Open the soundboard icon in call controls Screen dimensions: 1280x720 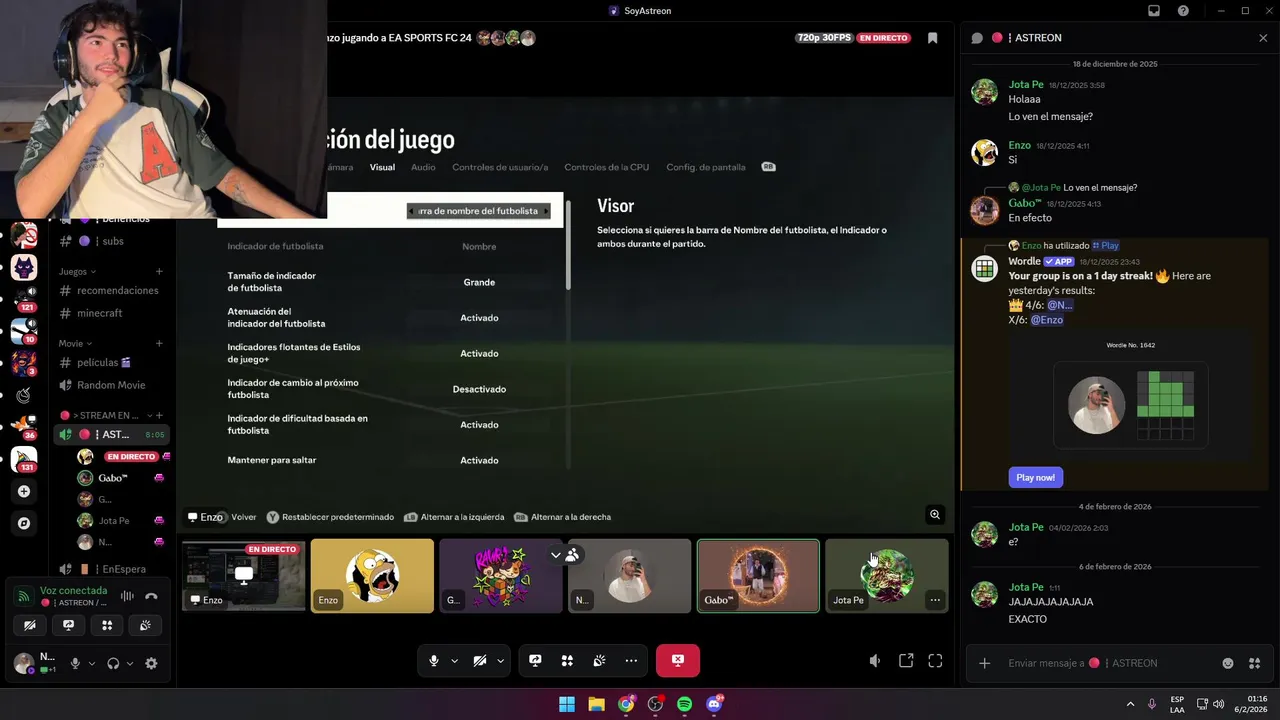point(599,661)
